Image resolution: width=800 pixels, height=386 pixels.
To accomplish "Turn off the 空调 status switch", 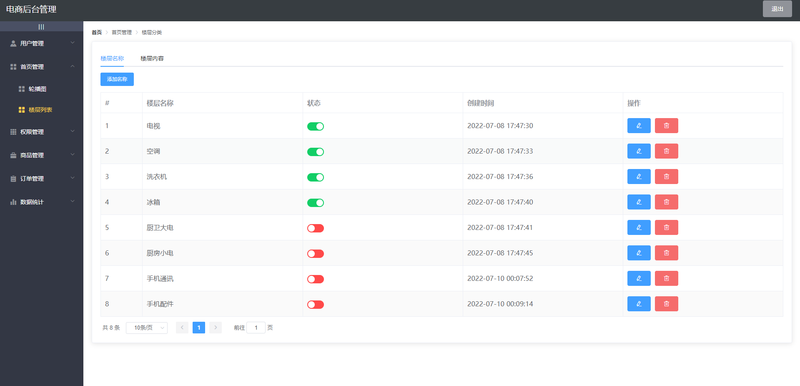I will point(315,152).
